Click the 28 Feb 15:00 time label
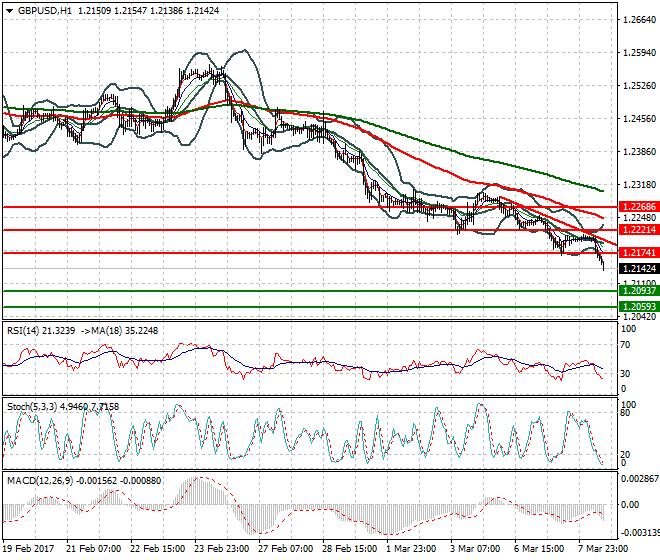This screenshot has height=560, width=660. [x=349, y=549]
